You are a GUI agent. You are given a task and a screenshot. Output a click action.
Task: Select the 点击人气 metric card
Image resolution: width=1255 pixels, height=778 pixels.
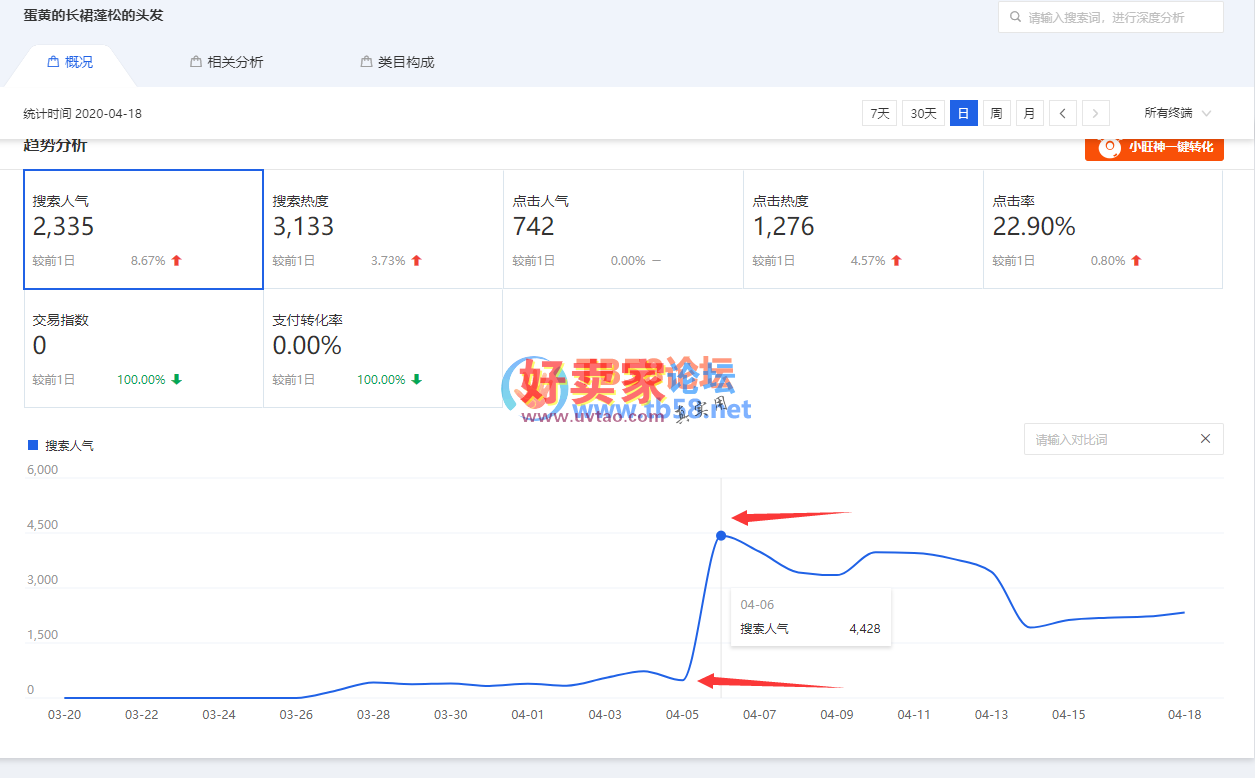tap(623, 229)
